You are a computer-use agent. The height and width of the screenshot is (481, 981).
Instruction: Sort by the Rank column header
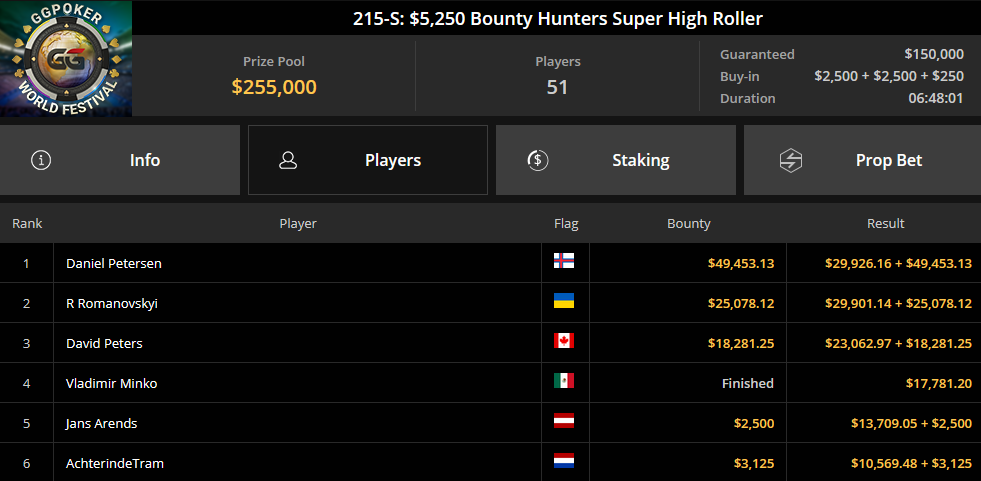click(x=27, y=223)
